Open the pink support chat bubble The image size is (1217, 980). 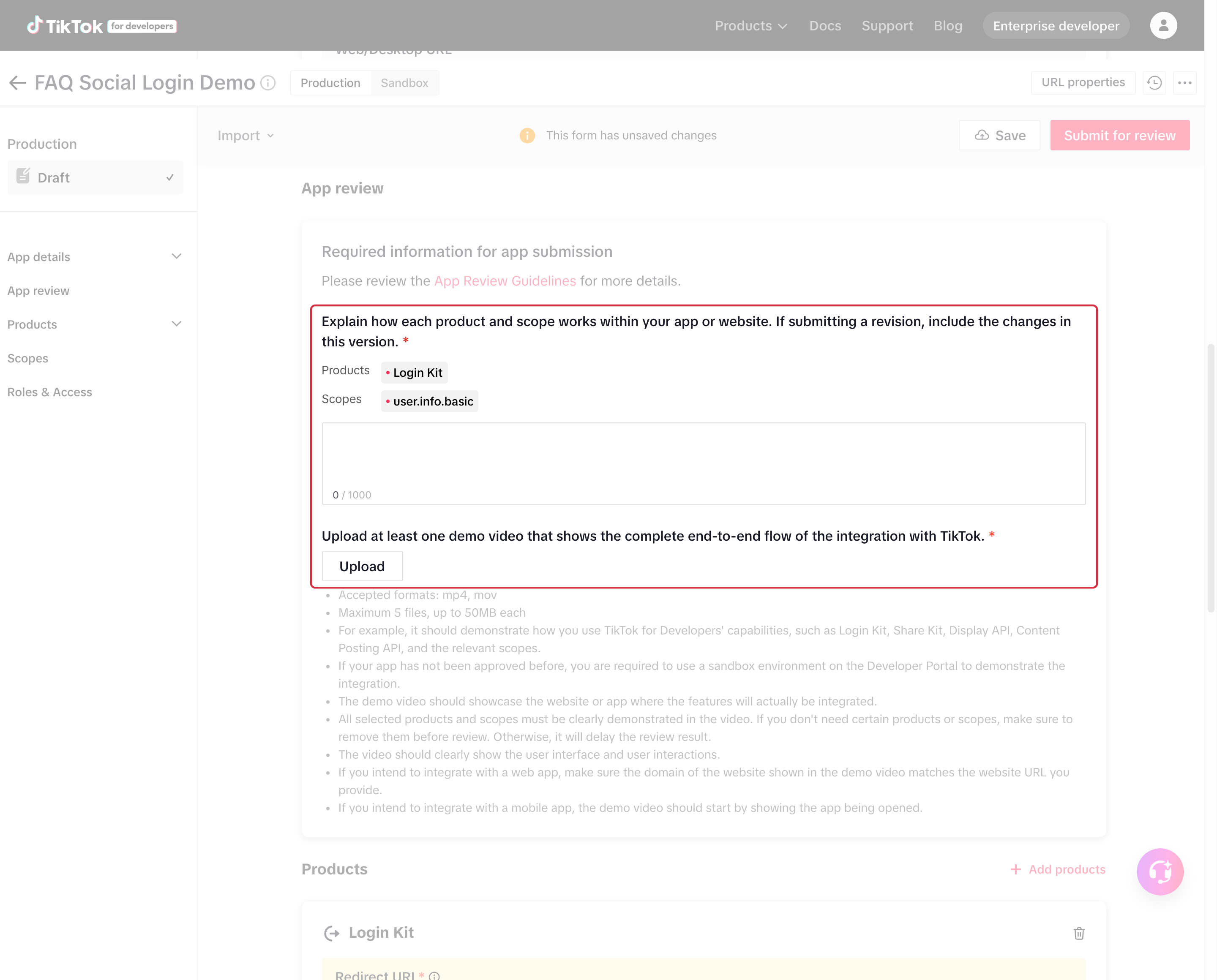point(1160,871)
